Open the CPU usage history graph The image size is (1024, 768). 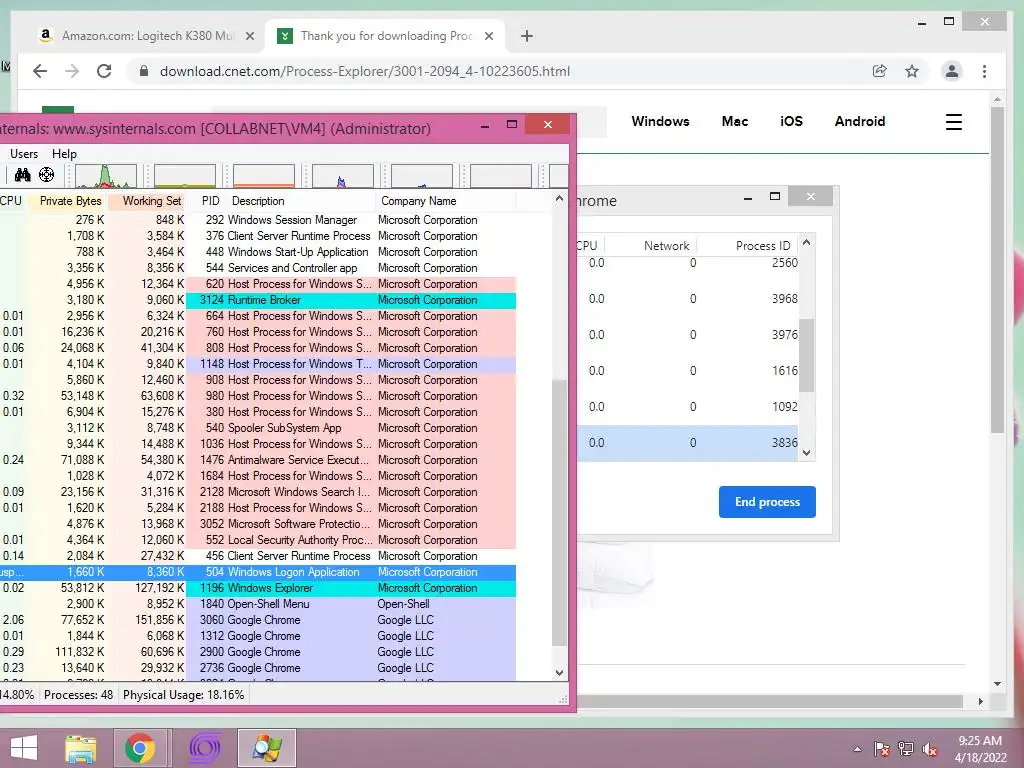106,176
